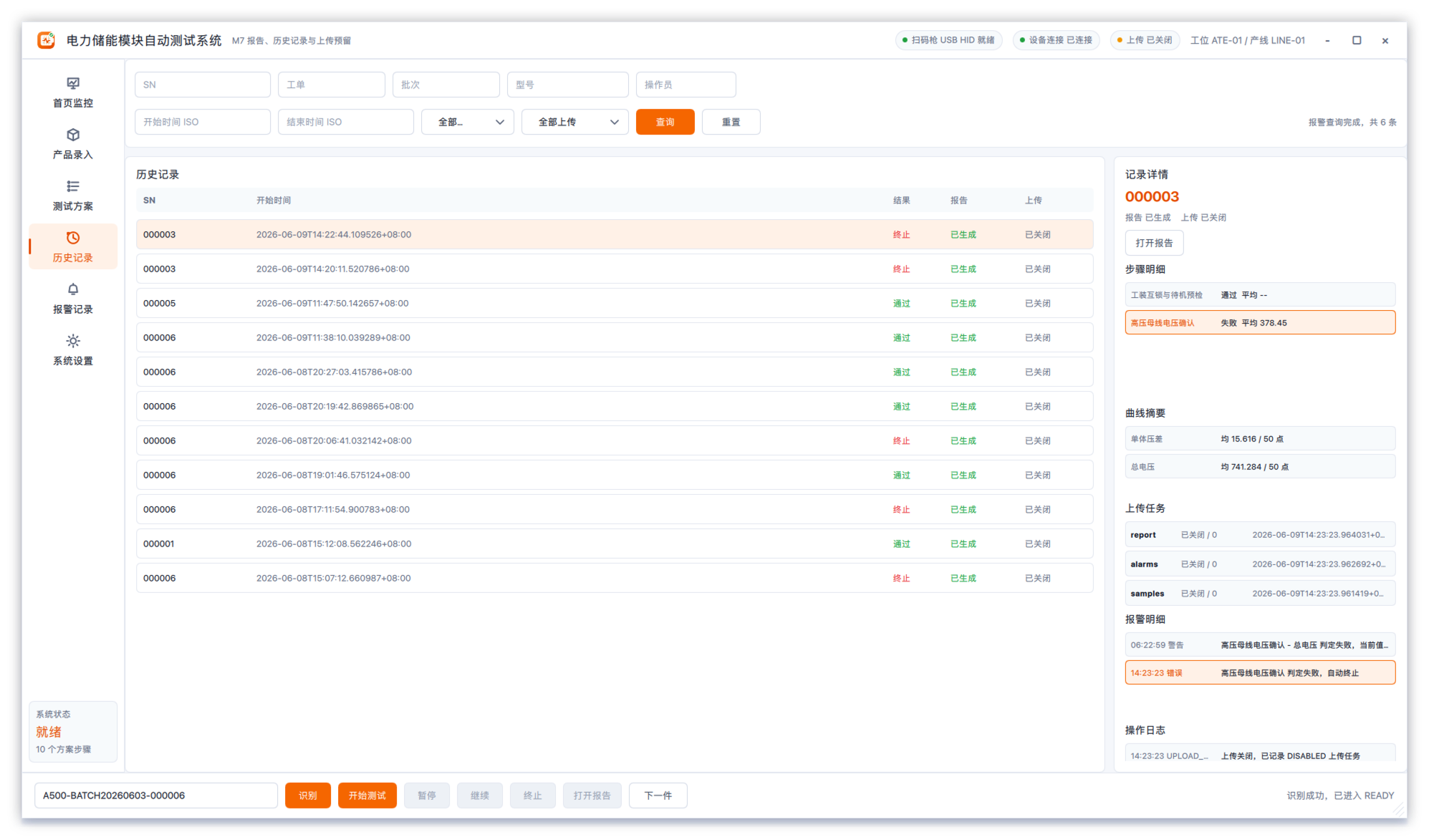Click the 开始测试 button
1429x840 pixels.
pos(367,796)
